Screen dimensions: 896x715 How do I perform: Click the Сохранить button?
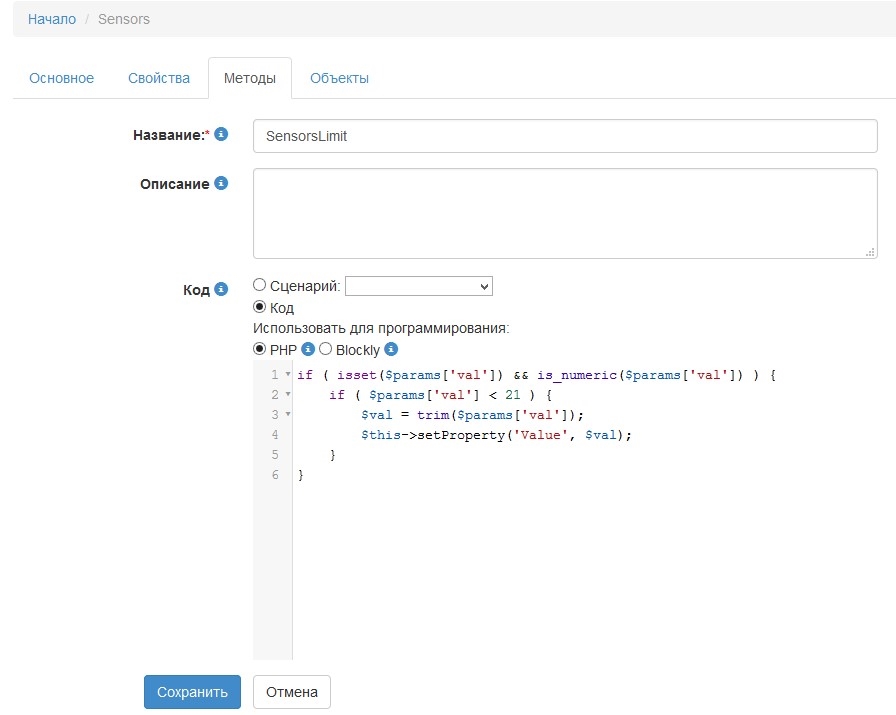coord(193,692)
